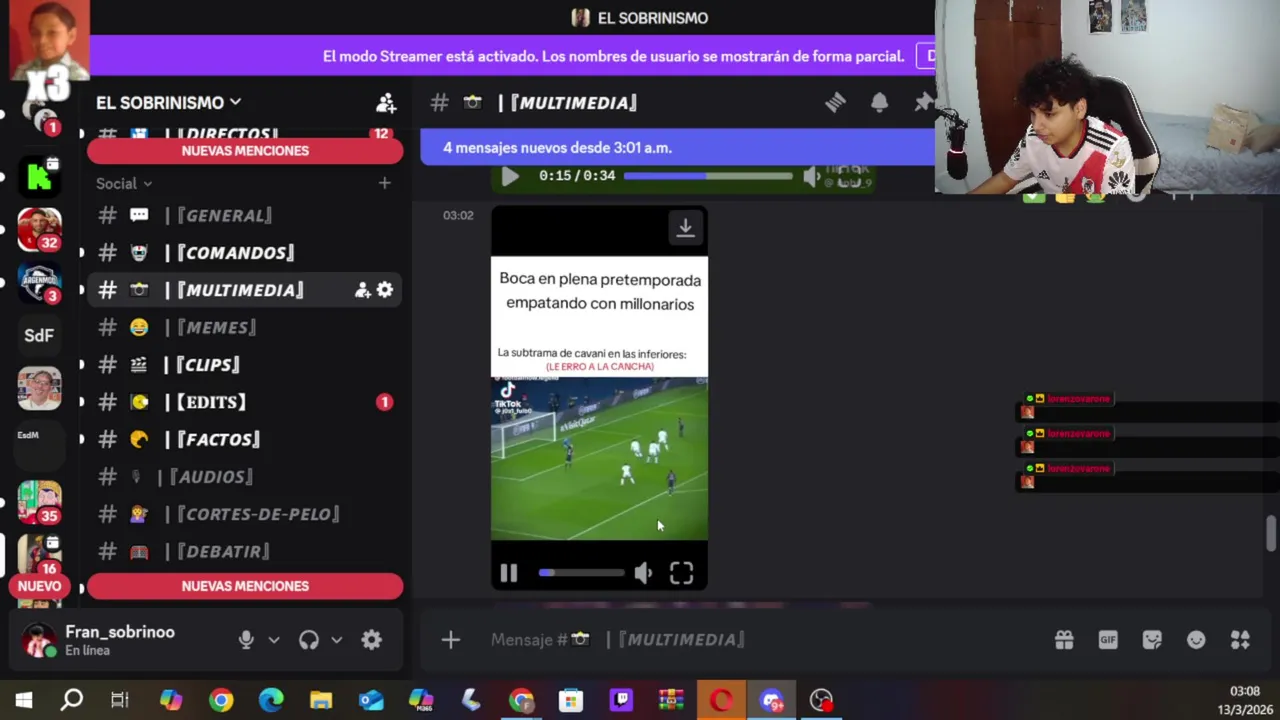Play the 0:15 / 0:34 audio clip
Screen dimensions: 1280x720
pyautogui.click(x=509, y=176)
